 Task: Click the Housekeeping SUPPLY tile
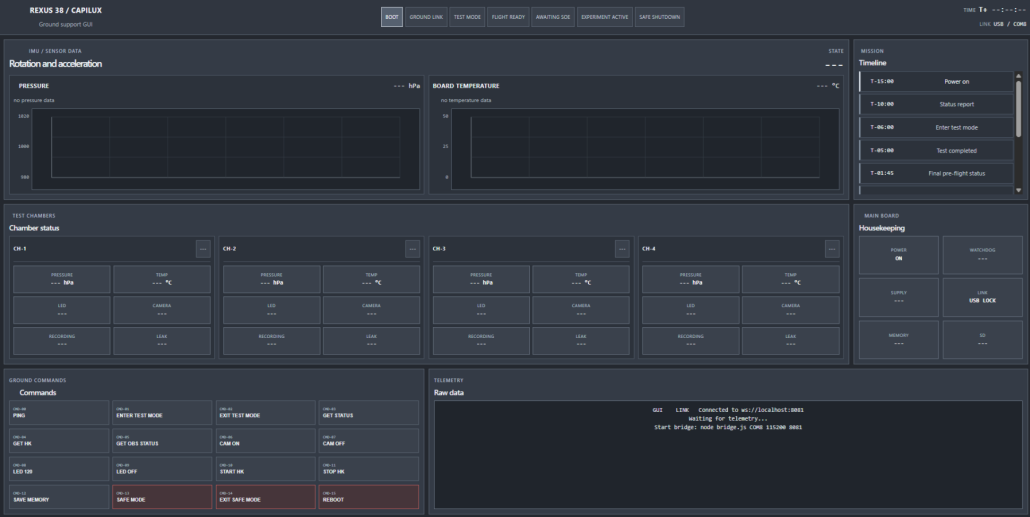click(899, 297)
